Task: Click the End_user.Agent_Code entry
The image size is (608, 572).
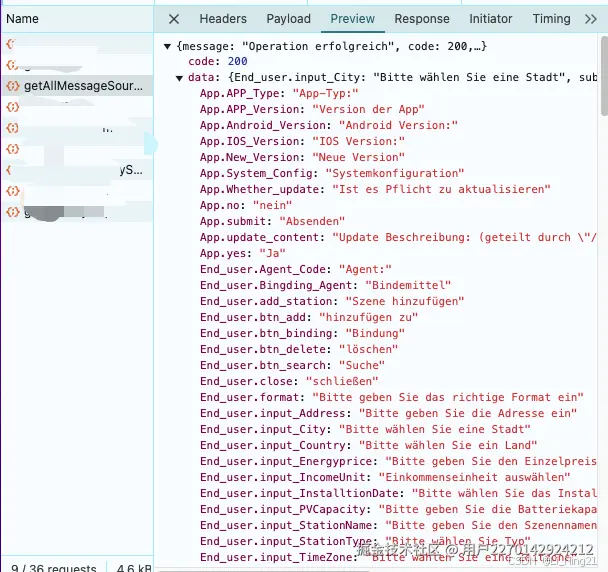Action: [x=296, y=269]
